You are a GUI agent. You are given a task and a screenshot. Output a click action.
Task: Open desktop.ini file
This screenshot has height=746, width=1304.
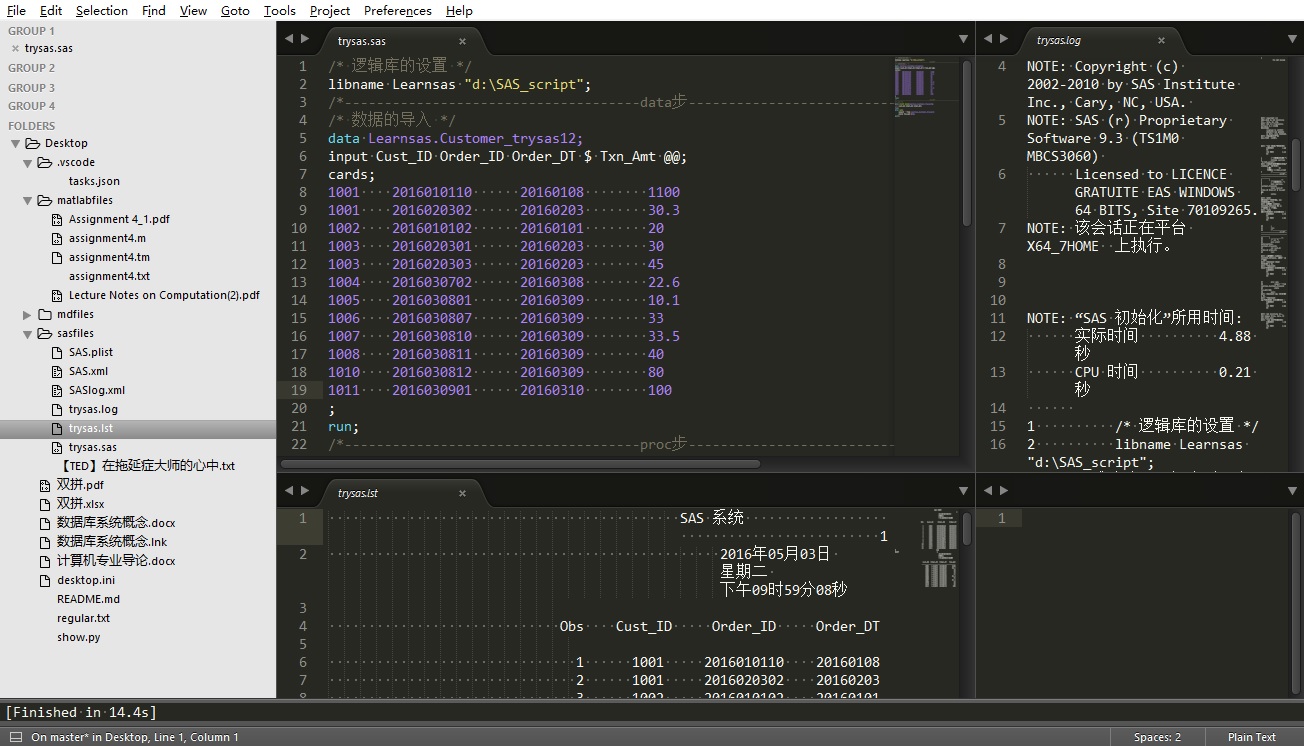pyautogui.click(x=86, y=580)
